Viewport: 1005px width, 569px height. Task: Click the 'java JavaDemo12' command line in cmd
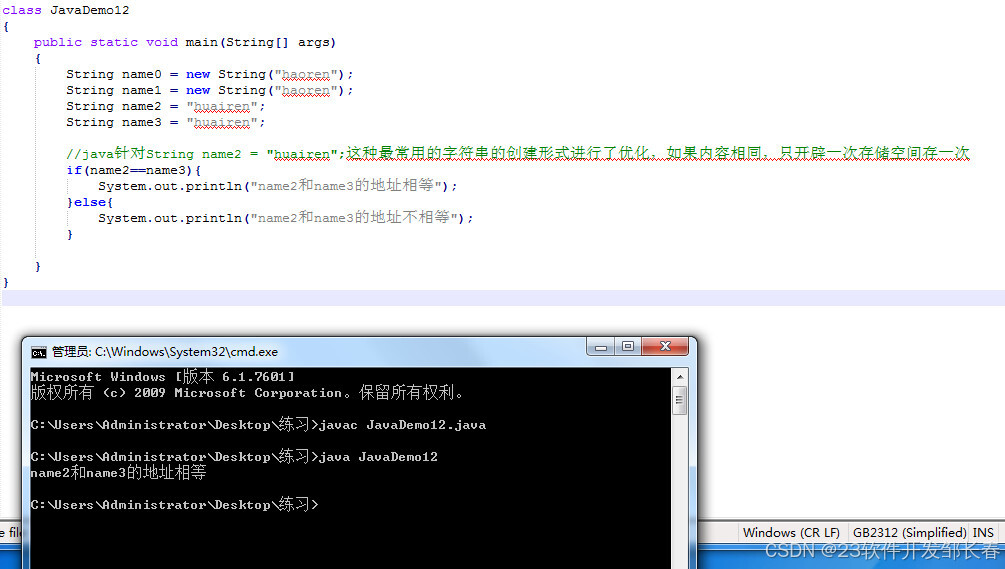pyautogui.click(x=234, y=456)
